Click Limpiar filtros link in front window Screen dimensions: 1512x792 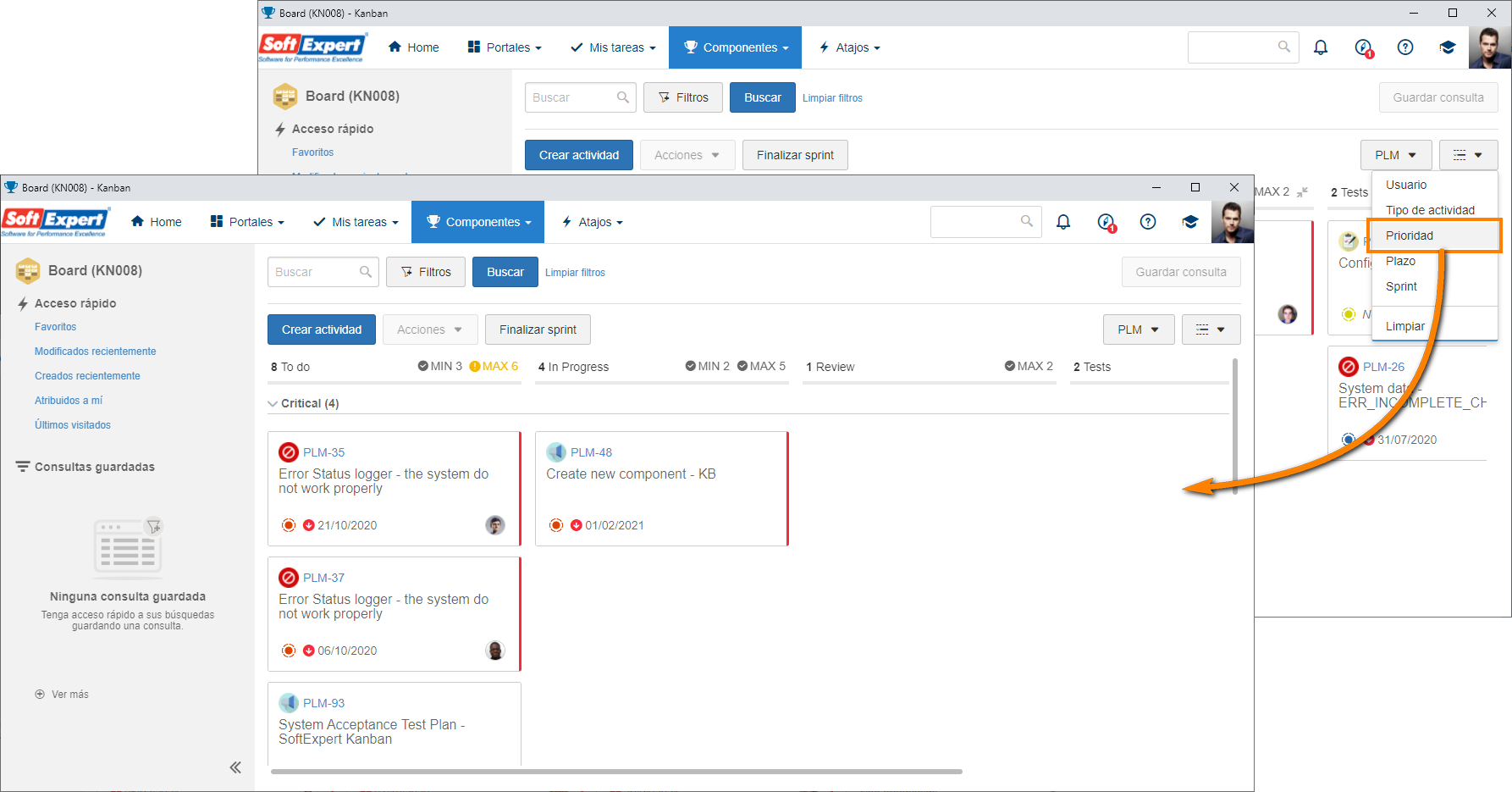pyautogui.click(x=575, y=273)
